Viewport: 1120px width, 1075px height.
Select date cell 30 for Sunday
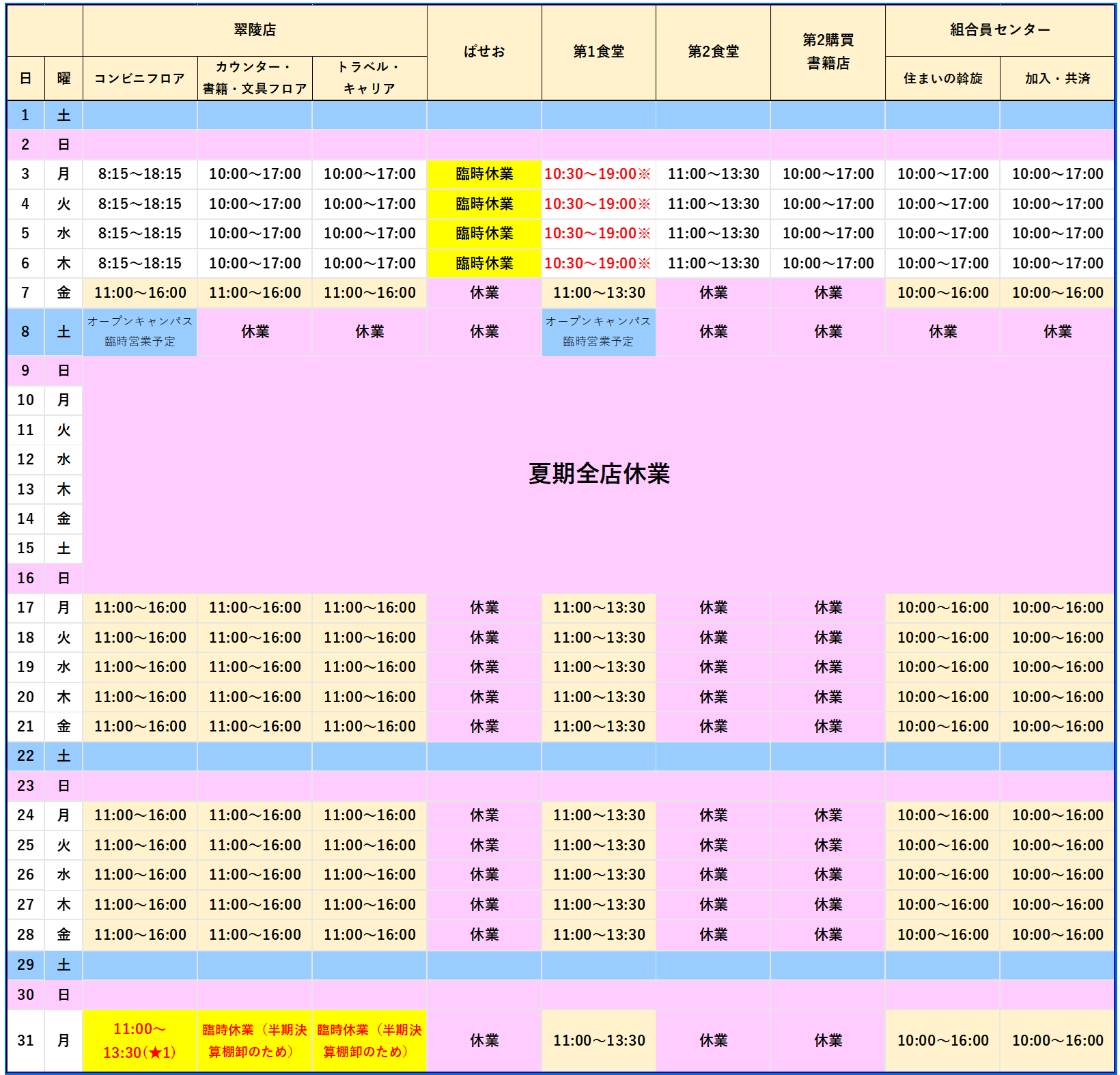pyautogui.click(x=26, y=995)
